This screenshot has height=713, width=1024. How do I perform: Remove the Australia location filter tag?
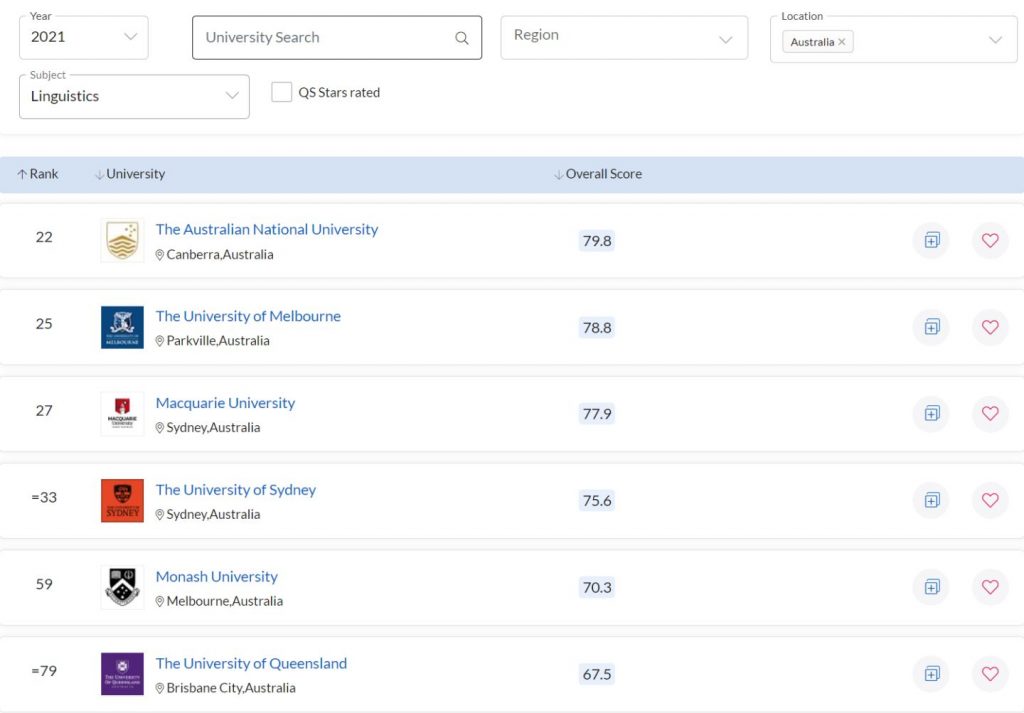point(842,42)
